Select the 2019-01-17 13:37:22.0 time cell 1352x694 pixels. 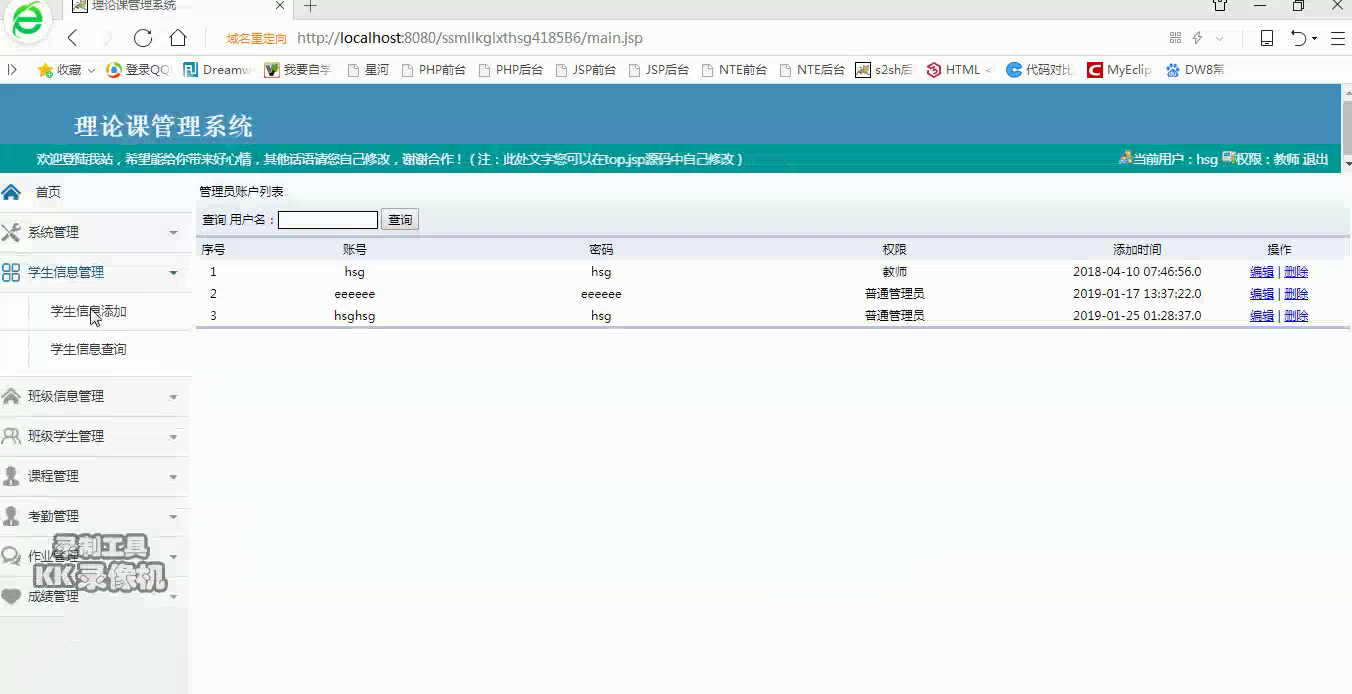point(1137,294)
